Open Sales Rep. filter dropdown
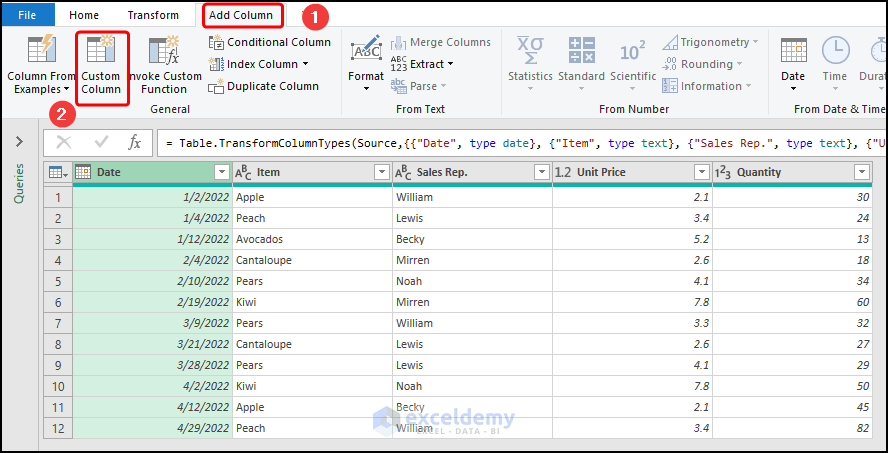This screenshot has height=453, width=888. coord(542,172)
